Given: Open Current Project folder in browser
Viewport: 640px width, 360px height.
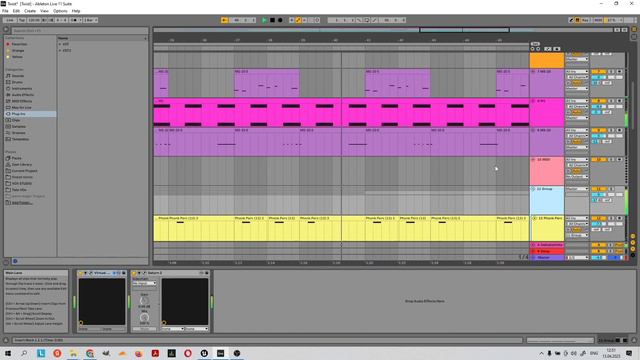Looking at the screenshot, I should pyautogui.click(x=24, y=171).
